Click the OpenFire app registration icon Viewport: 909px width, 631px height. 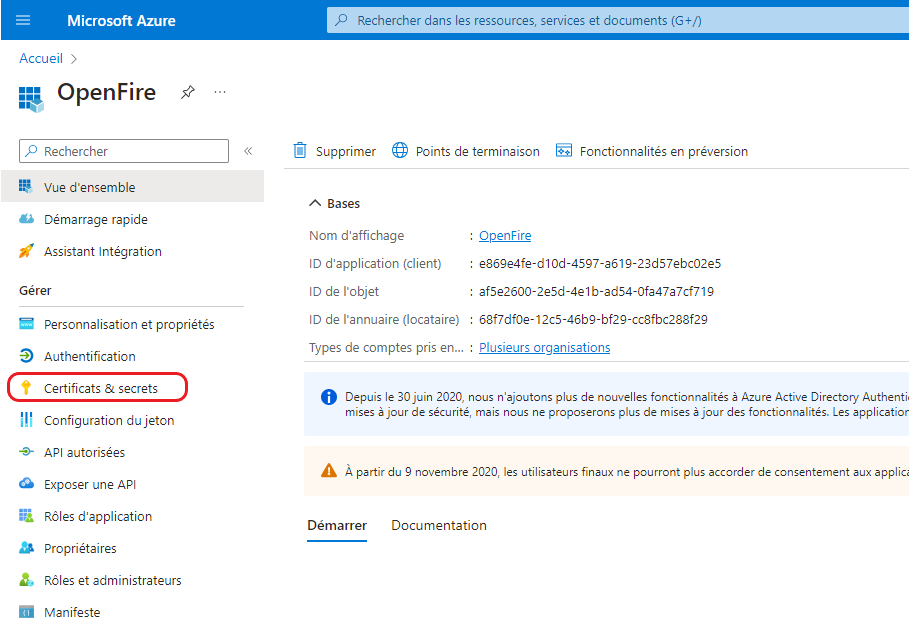click(31, 99)
